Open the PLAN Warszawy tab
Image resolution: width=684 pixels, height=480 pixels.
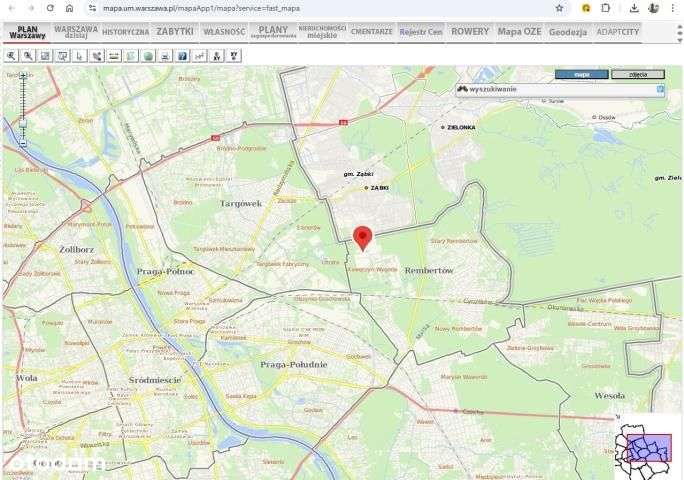click(27, 32)
